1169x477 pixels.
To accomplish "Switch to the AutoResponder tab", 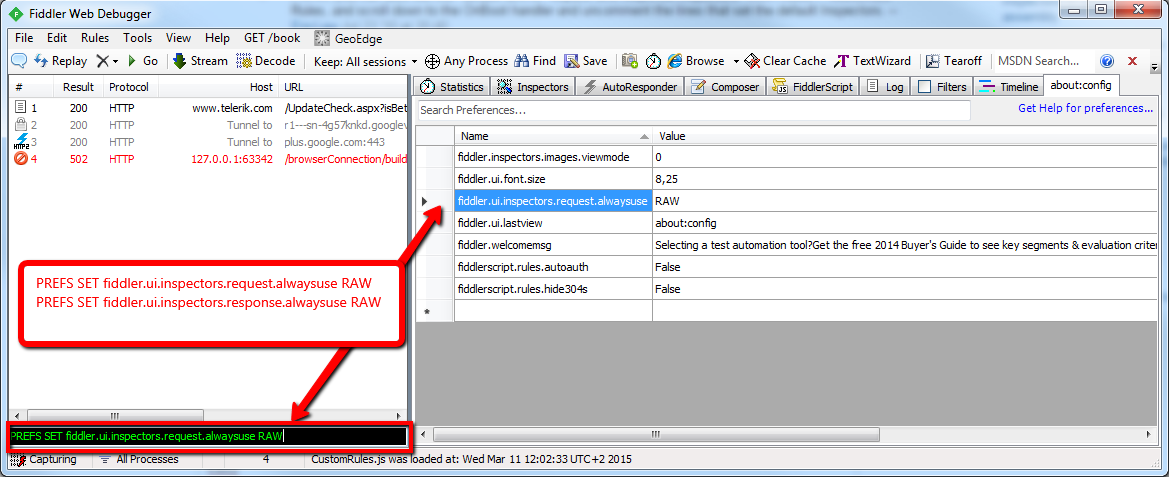I will (631, 86).
